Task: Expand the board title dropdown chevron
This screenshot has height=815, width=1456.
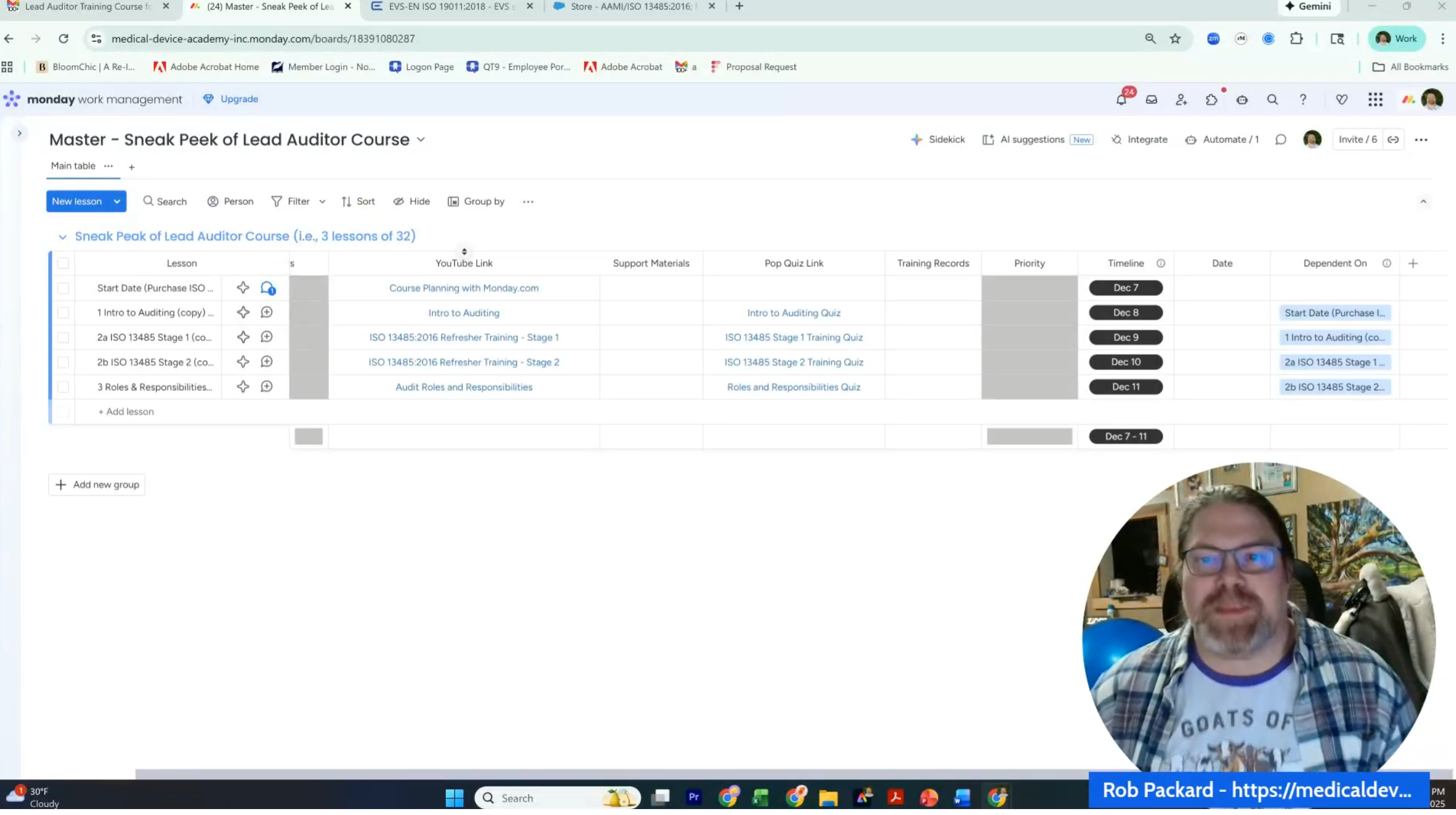Action: pyautogui.click(x=421, y=139)
